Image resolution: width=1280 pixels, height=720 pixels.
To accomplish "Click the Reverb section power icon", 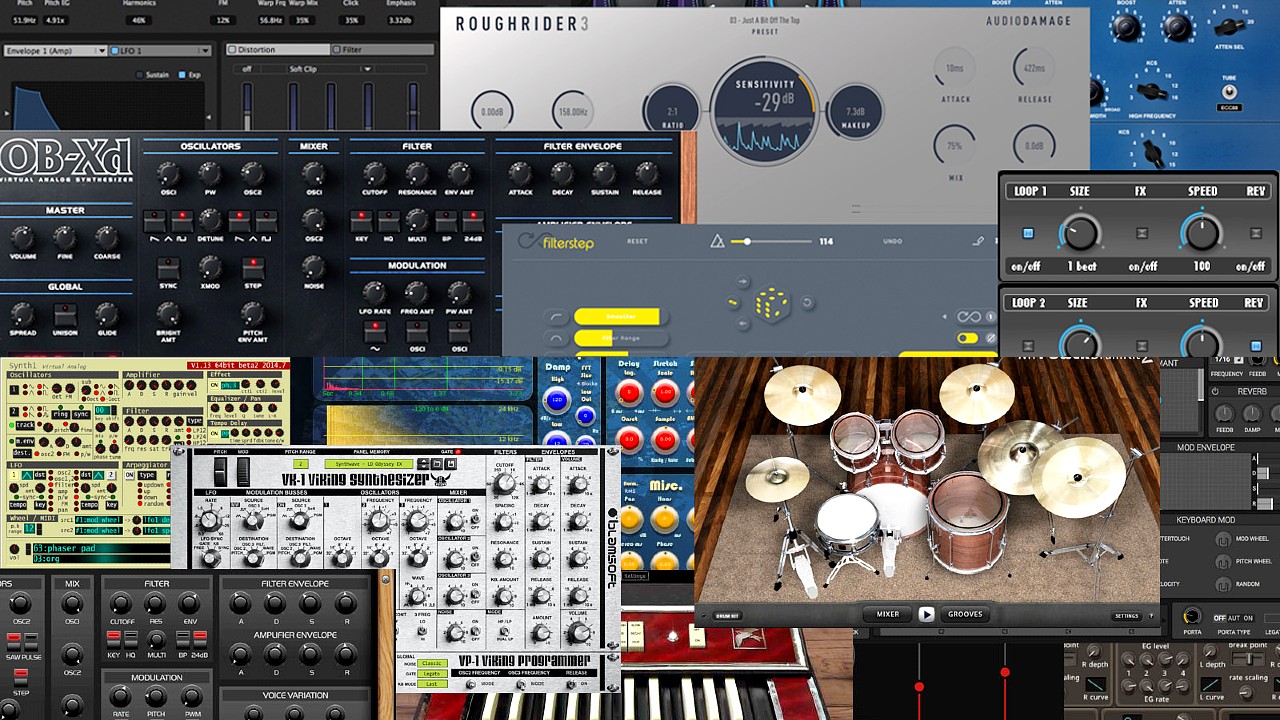I will 1216,391.
